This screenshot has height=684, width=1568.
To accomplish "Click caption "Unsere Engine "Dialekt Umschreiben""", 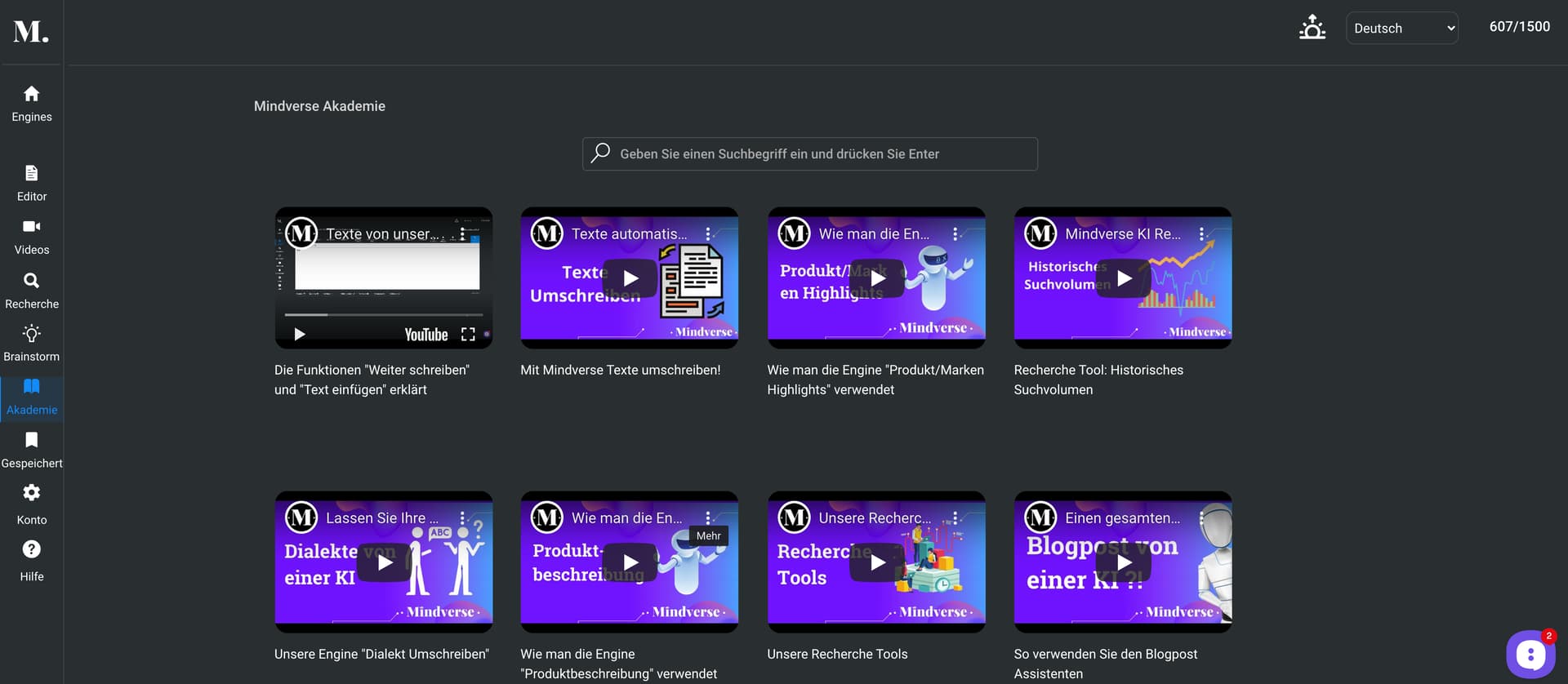I will (x=381, y=654).
